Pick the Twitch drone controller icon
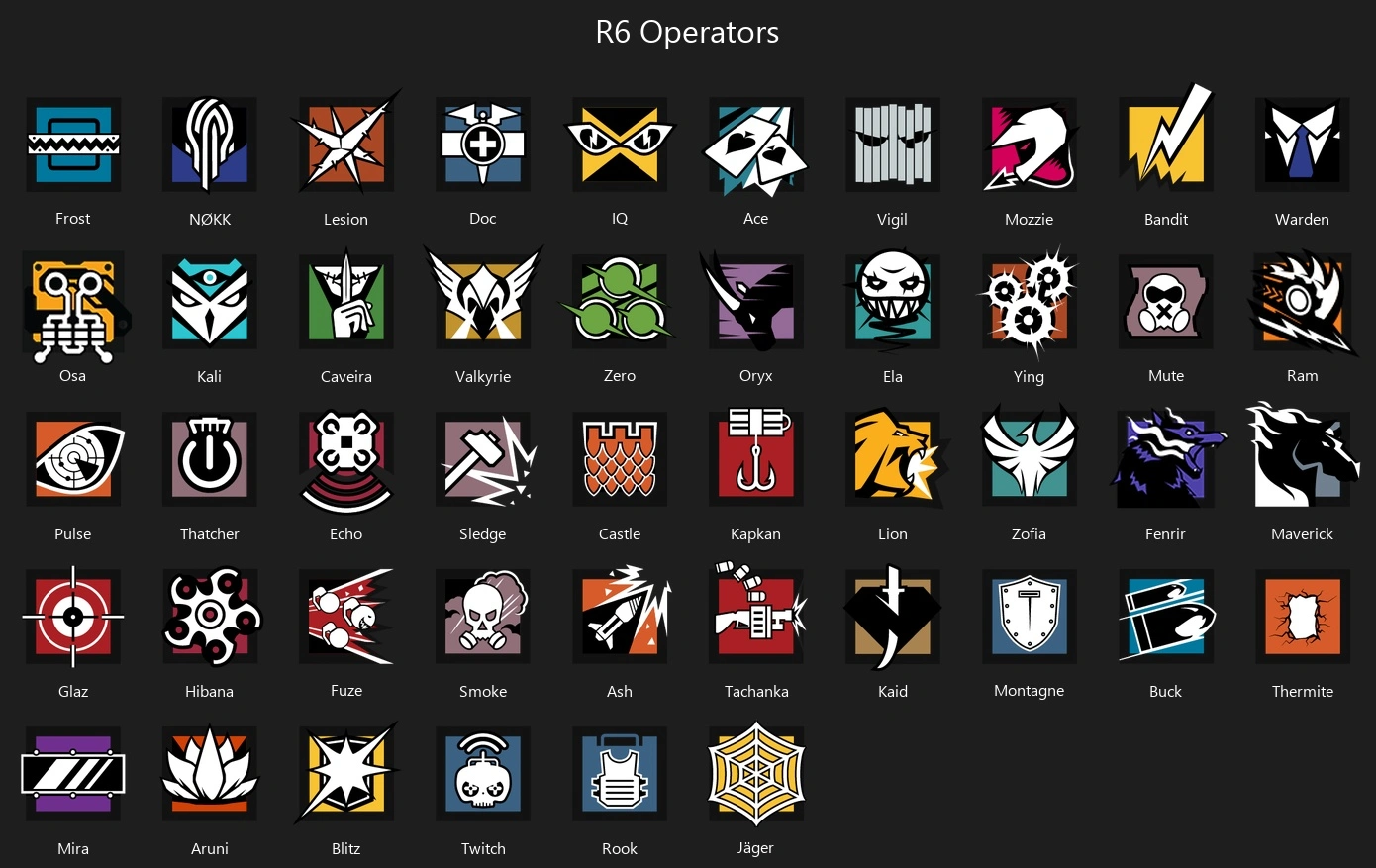 (483, 774)
